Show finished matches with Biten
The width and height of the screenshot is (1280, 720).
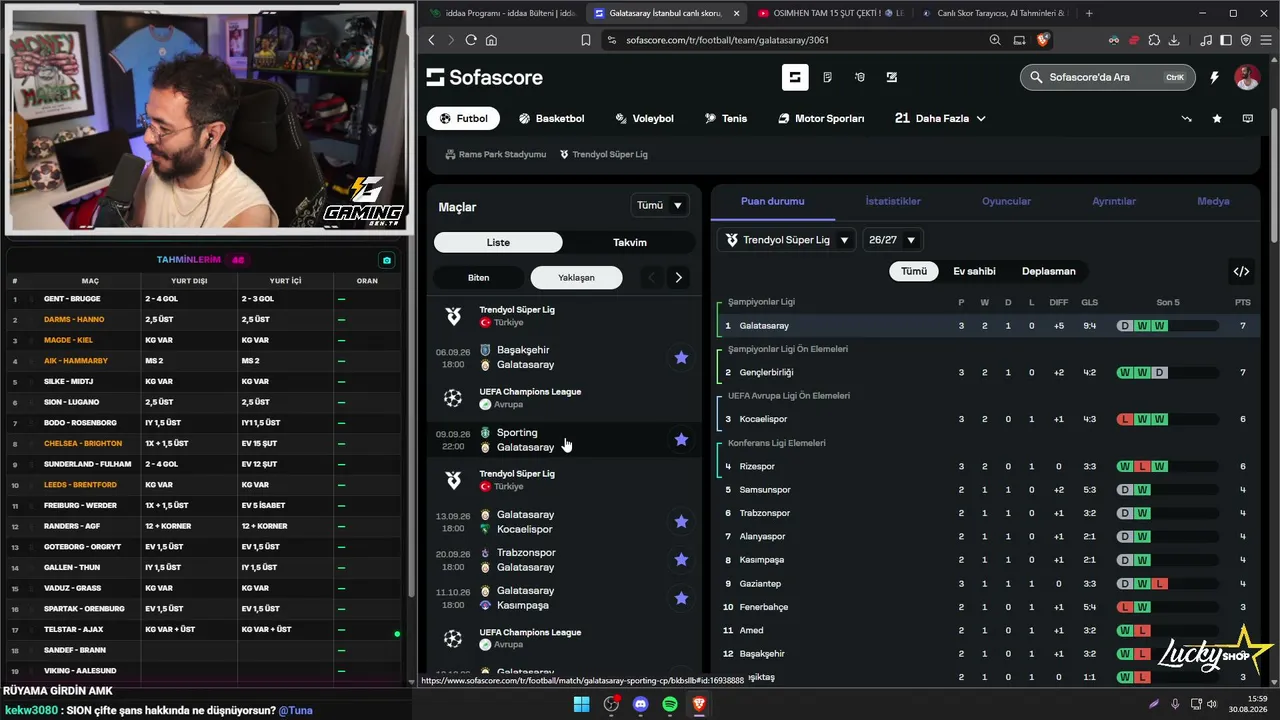tap(479, 277)
